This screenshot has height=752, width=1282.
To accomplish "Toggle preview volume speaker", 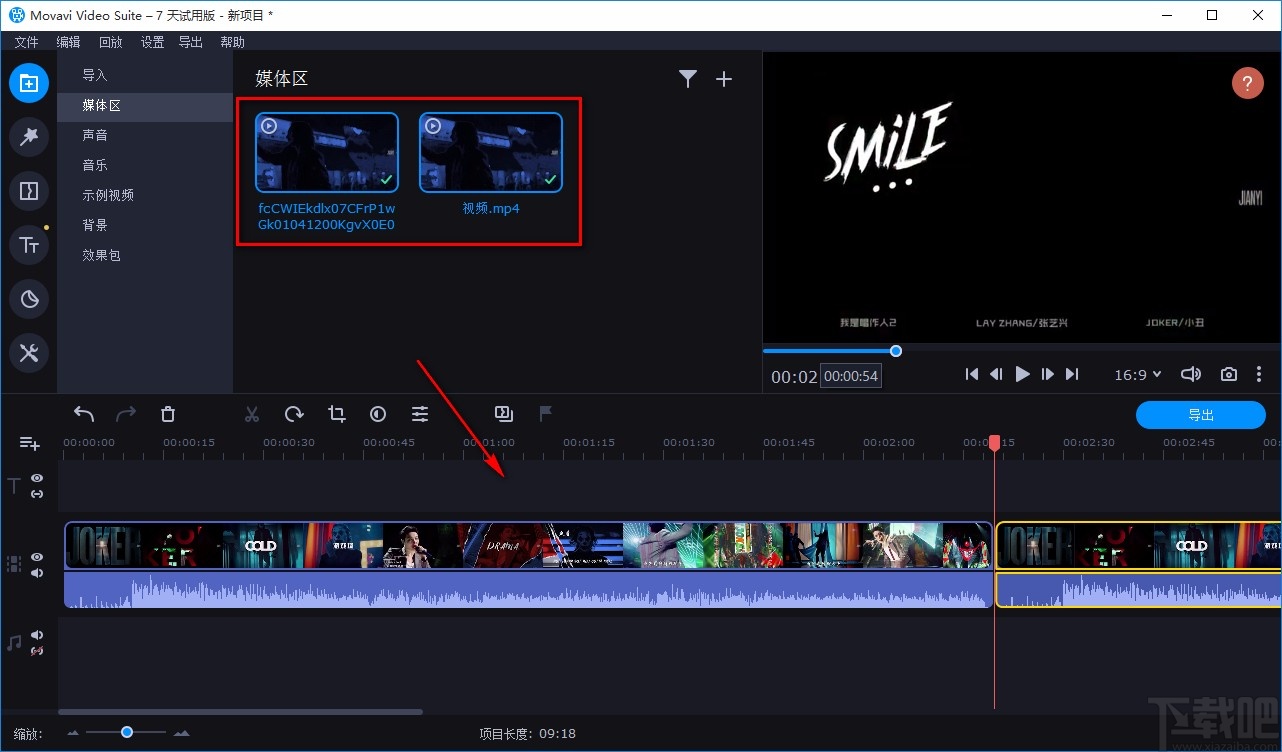I will [x=1190, y=374].
